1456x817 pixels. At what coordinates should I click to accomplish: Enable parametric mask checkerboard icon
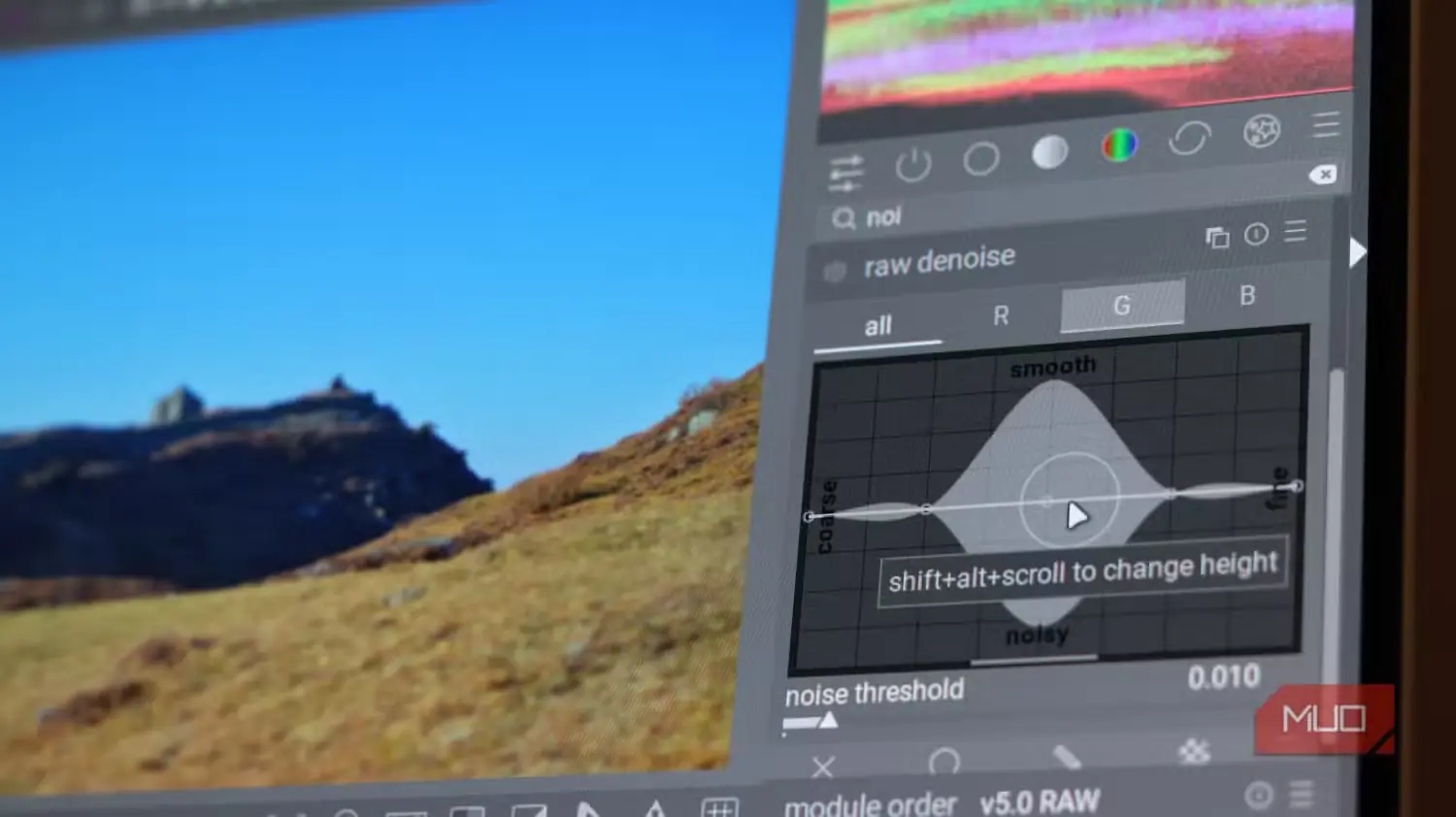(x=1194, y=751)
